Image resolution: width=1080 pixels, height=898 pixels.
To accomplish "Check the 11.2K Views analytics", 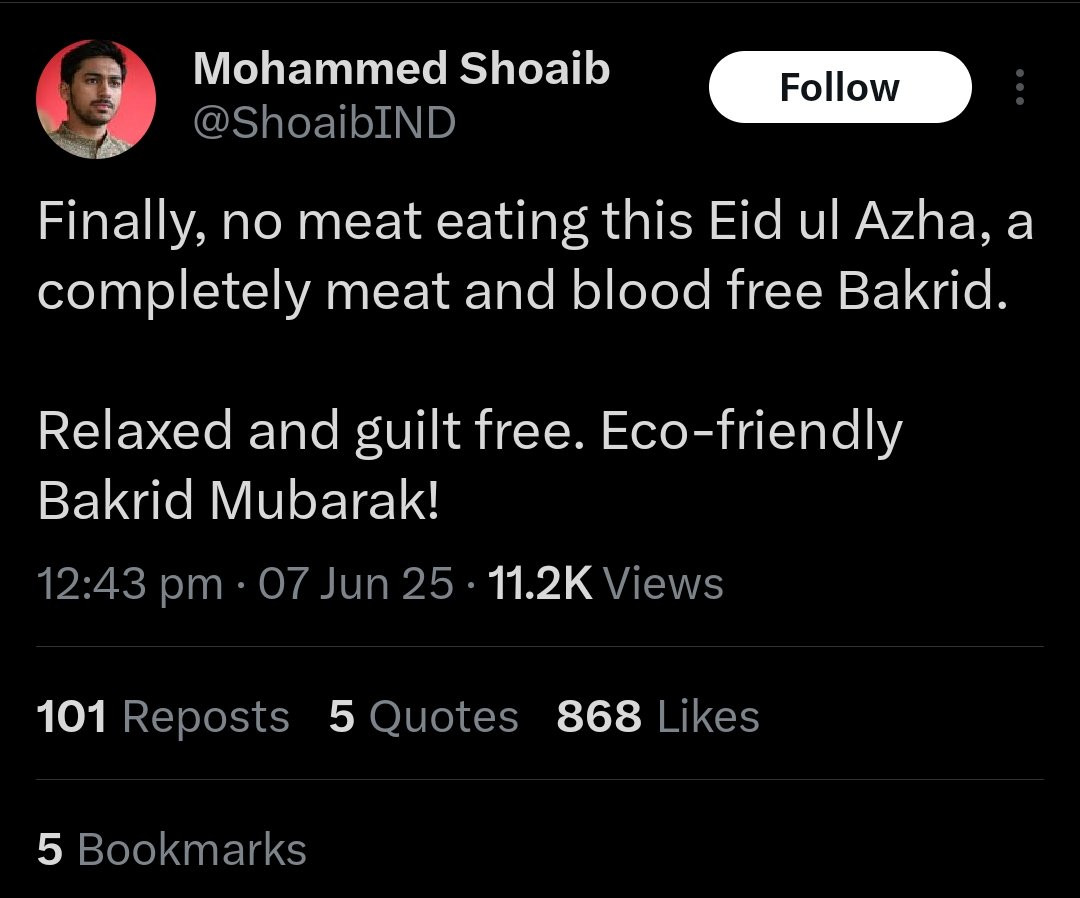I will [605, 584].
